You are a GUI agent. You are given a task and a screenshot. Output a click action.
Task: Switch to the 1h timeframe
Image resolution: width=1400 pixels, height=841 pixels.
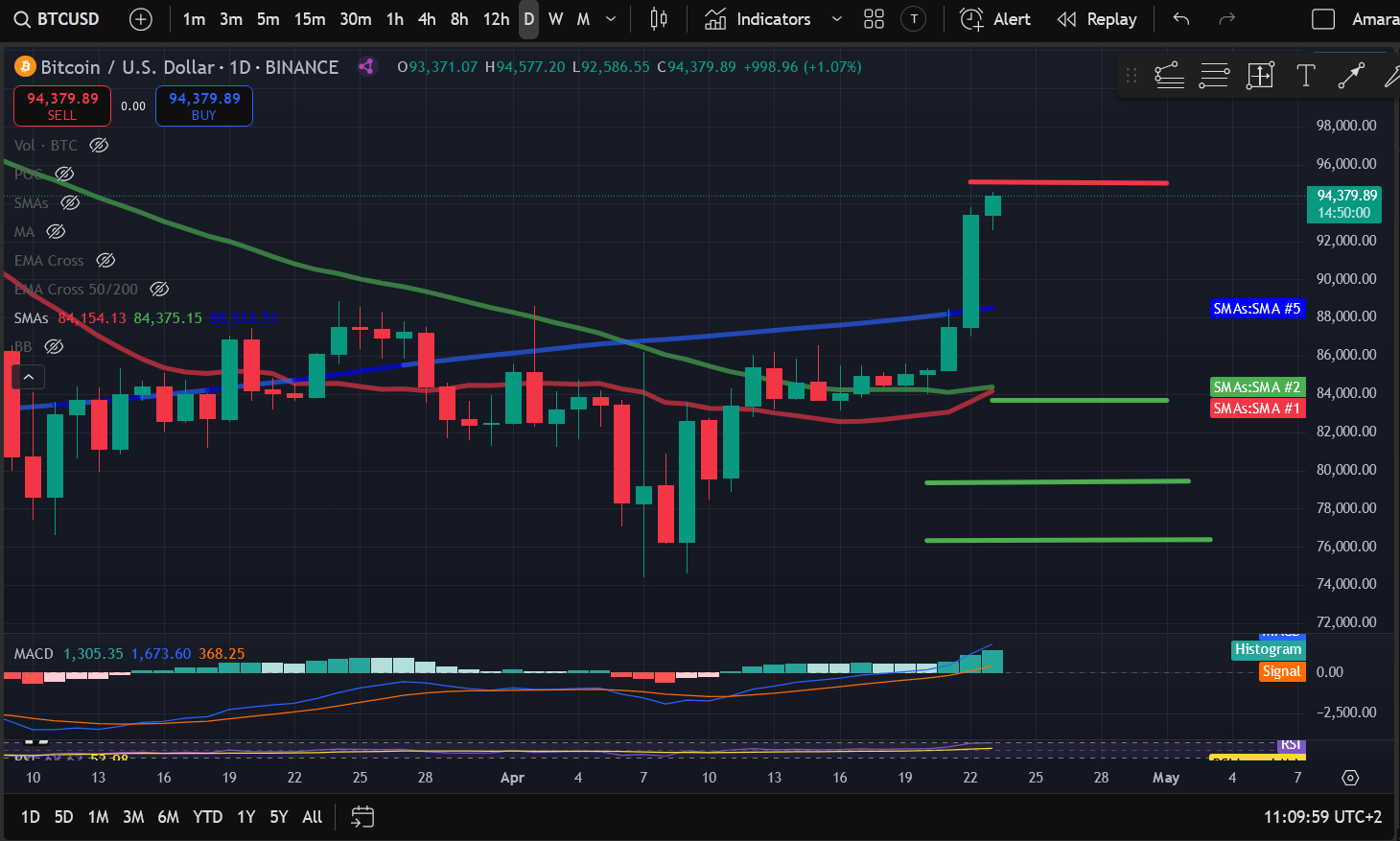[394, 19]
